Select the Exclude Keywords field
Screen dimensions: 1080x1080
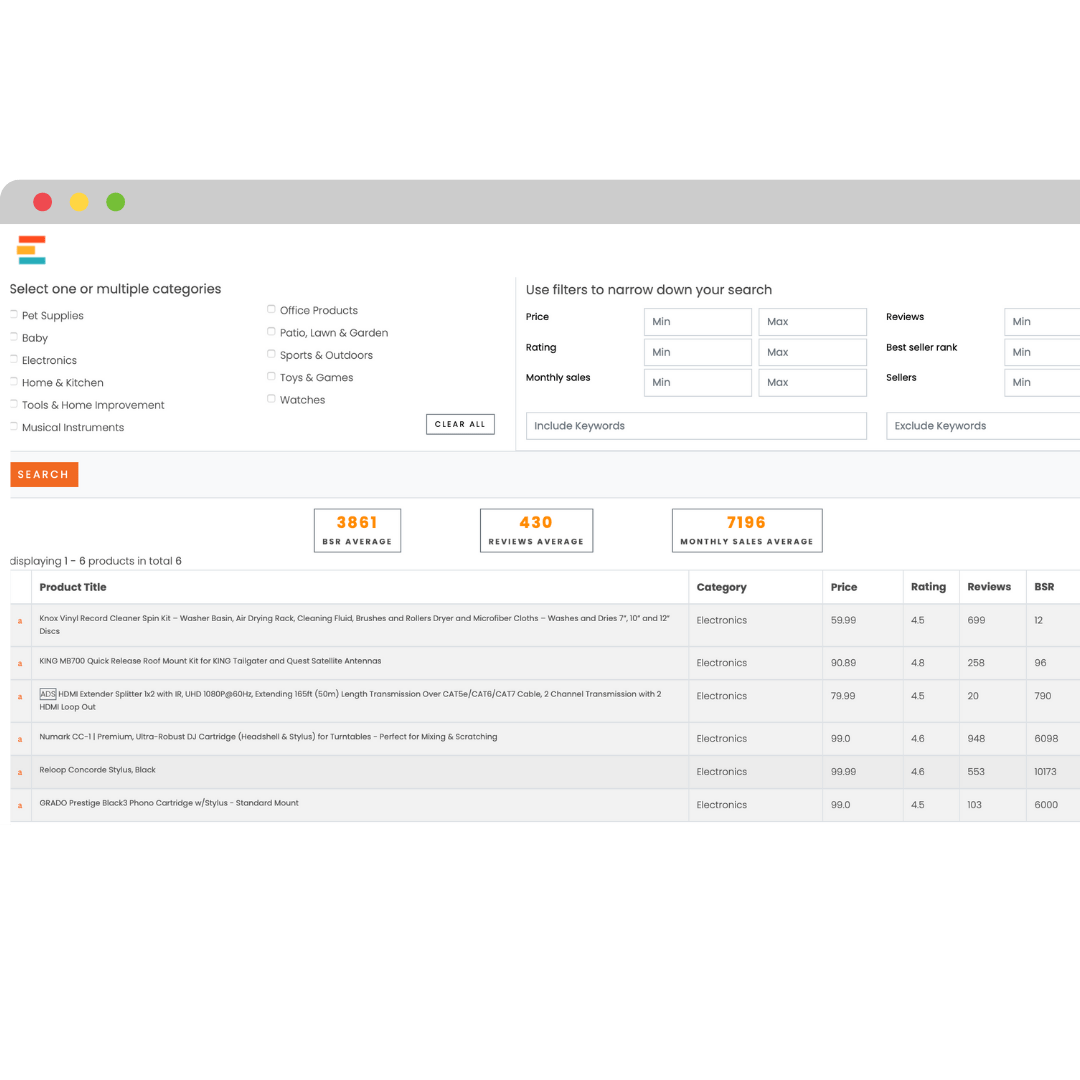point(982,425)
